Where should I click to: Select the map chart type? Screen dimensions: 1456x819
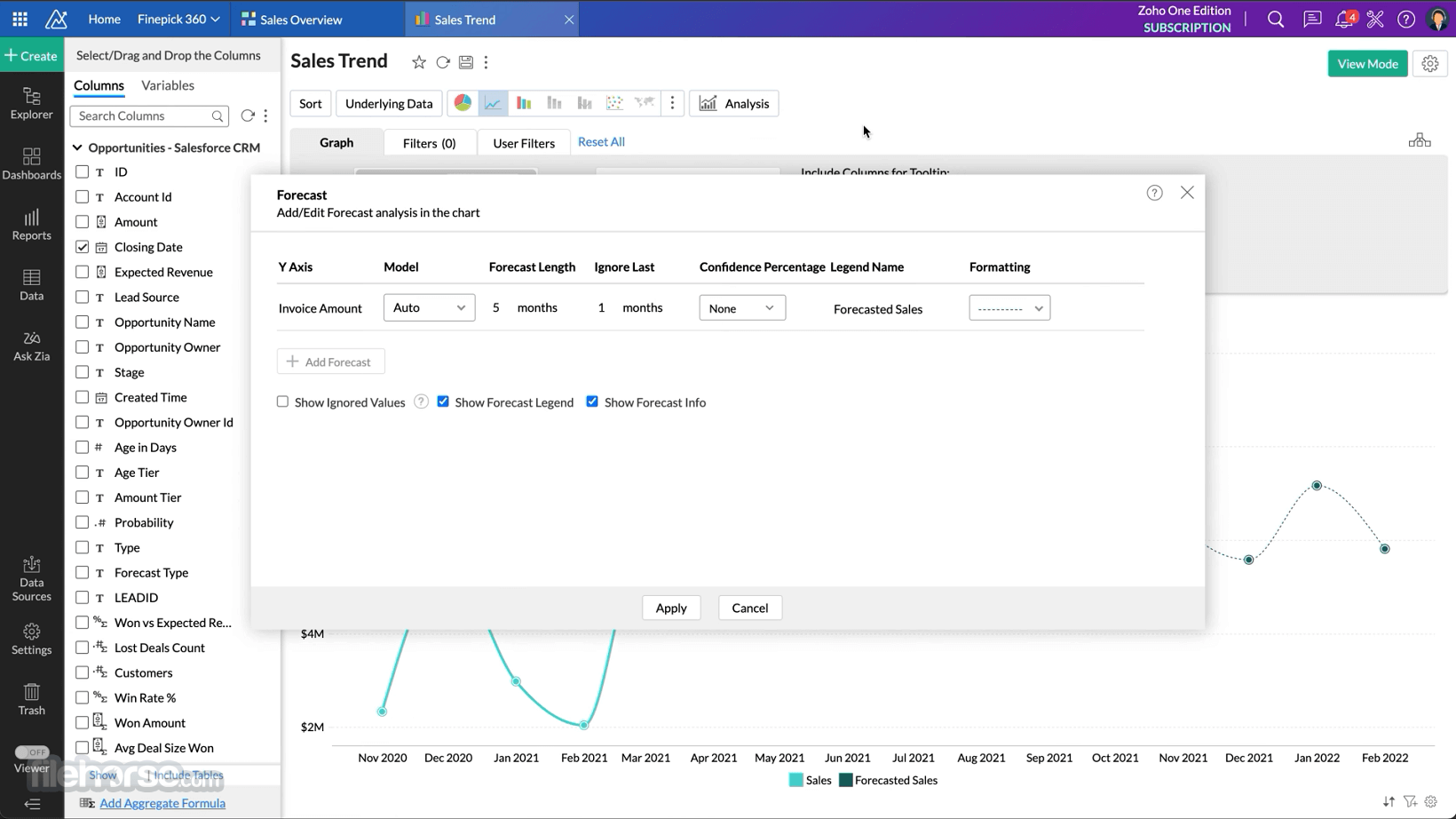pyautogui.click(x=645, y=103)
